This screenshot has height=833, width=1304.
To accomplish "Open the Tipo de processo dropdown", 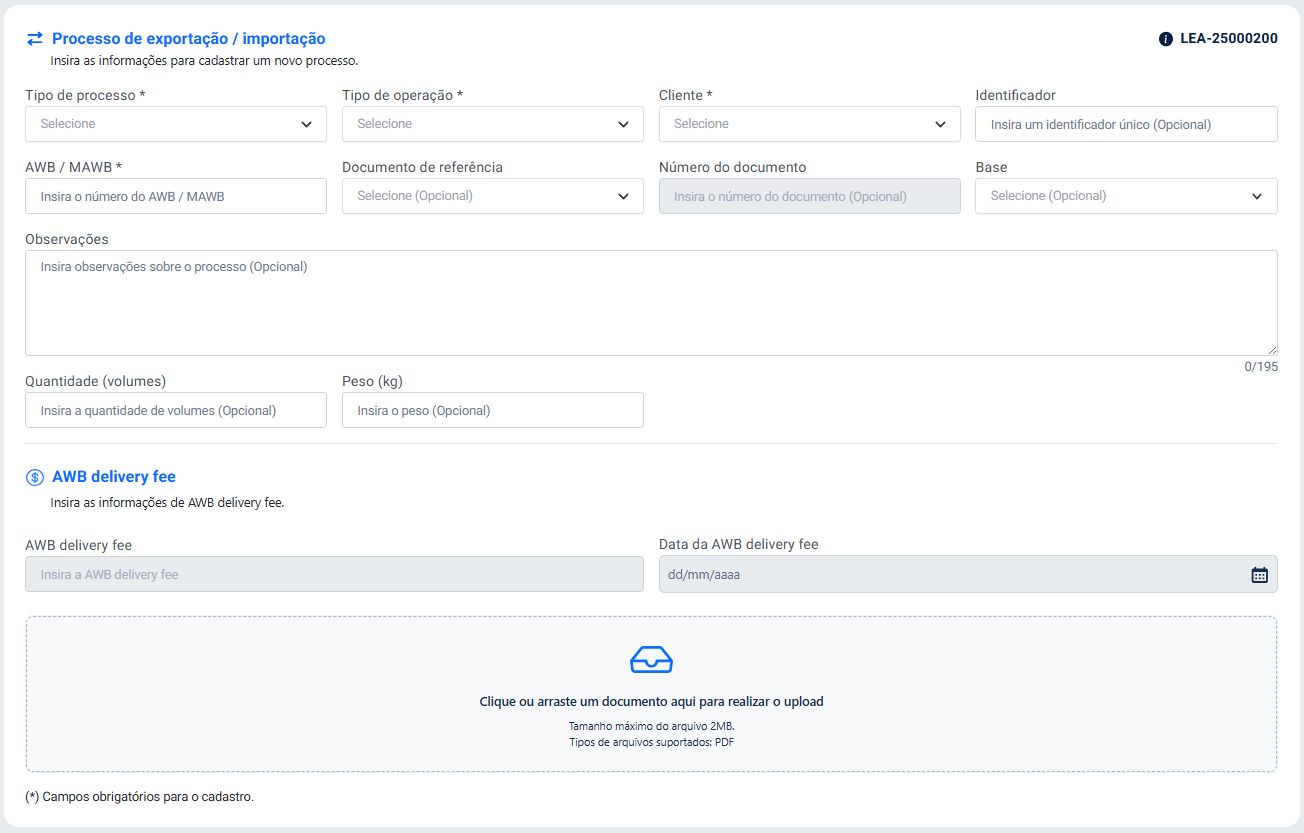I will (x=176, y=124).
